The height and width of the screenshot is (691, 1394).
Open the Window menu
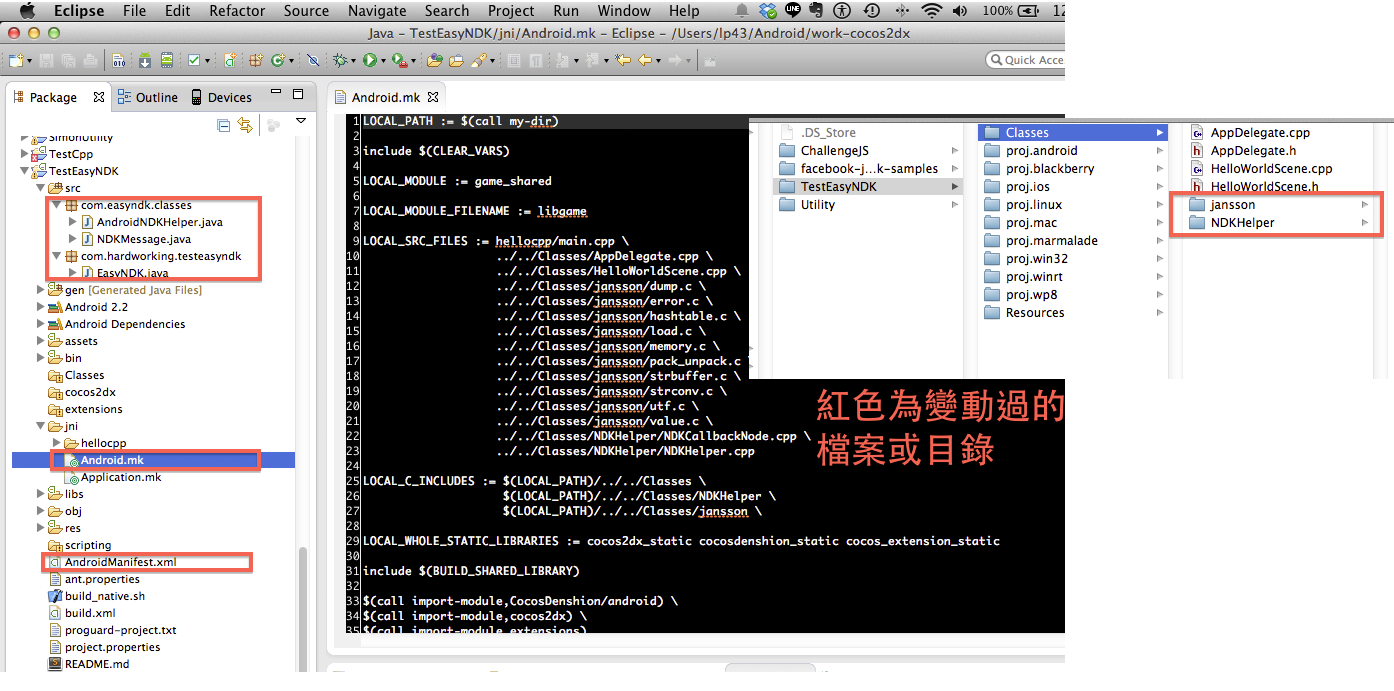click(624, 11)
